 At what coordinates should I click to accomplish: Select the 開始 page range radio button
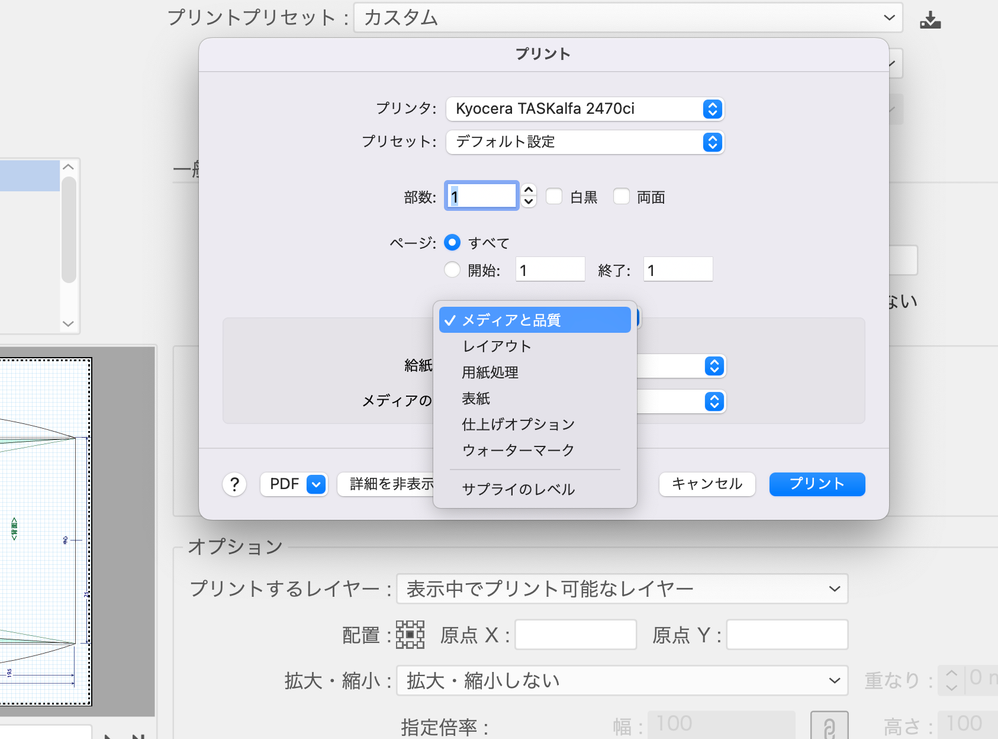point(453,268)
